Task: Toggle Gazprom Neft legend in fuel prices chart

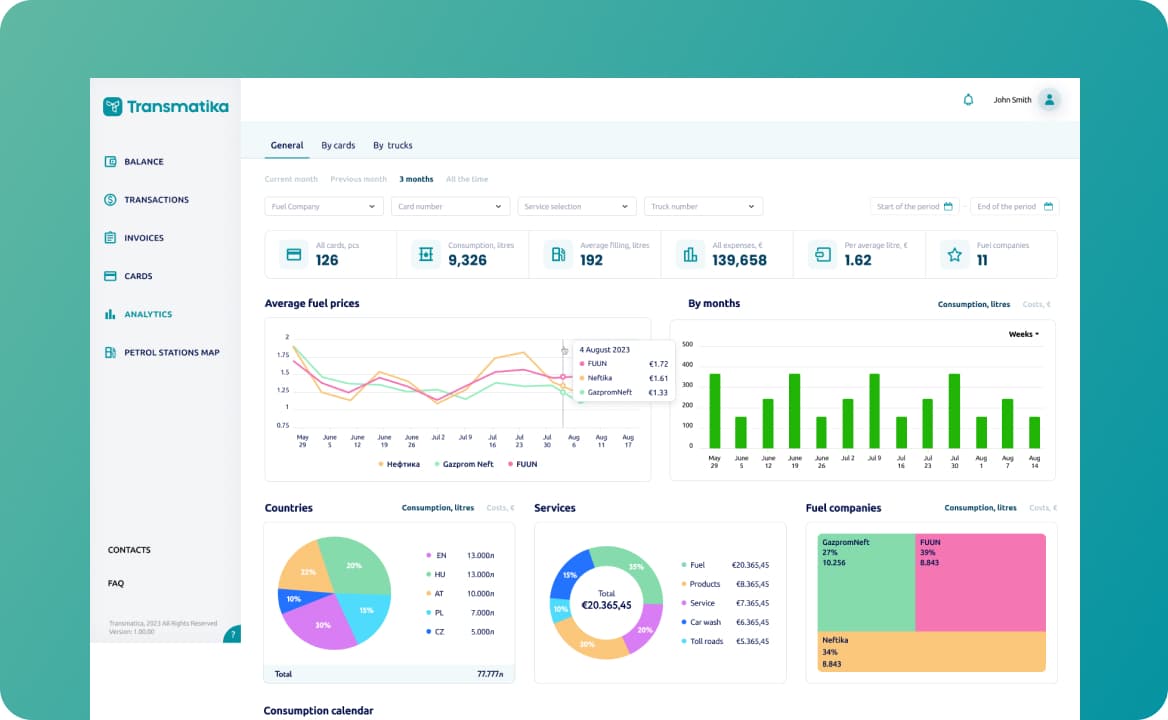Action: coord(464,464)
